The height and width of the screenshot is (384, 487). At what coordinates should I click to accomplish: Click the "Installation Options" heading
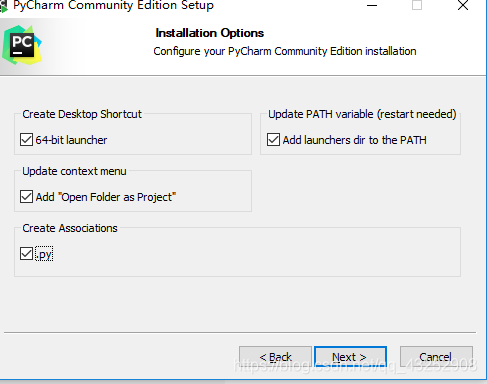210,33
